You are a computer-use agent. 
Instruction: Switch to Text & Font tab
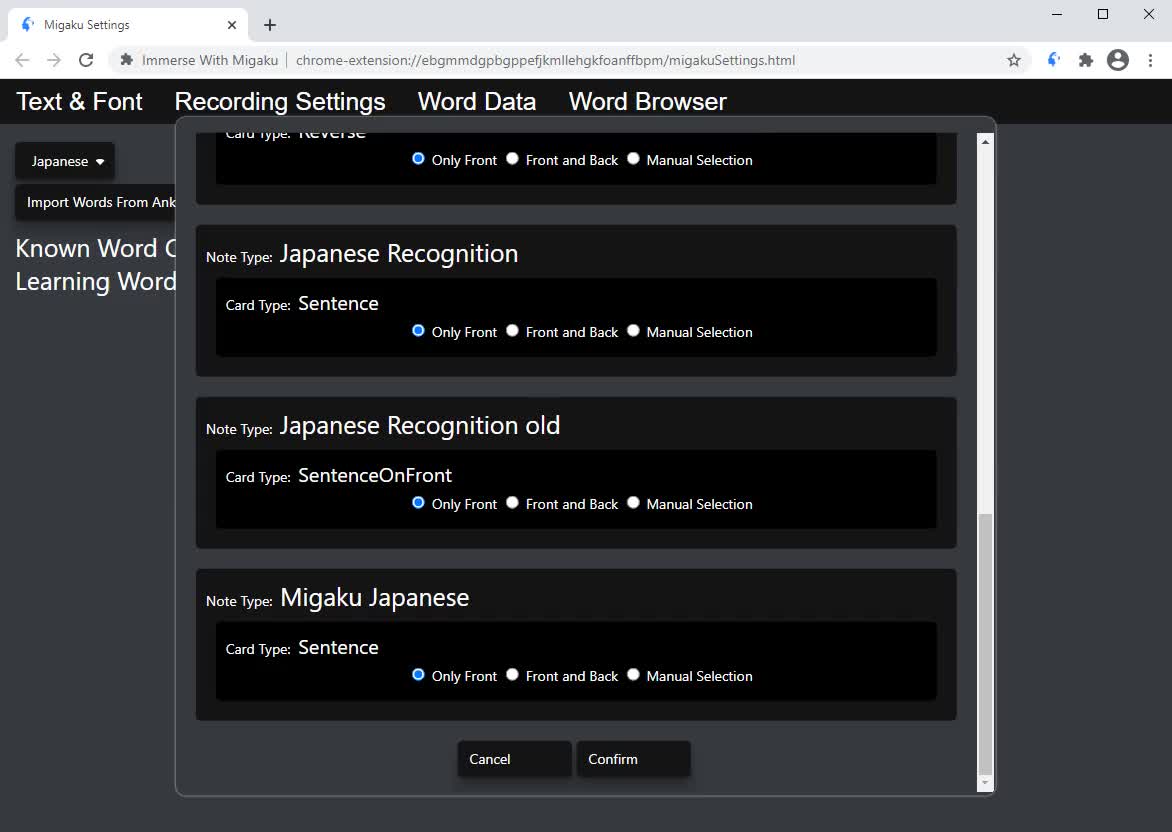pos(79,101)
